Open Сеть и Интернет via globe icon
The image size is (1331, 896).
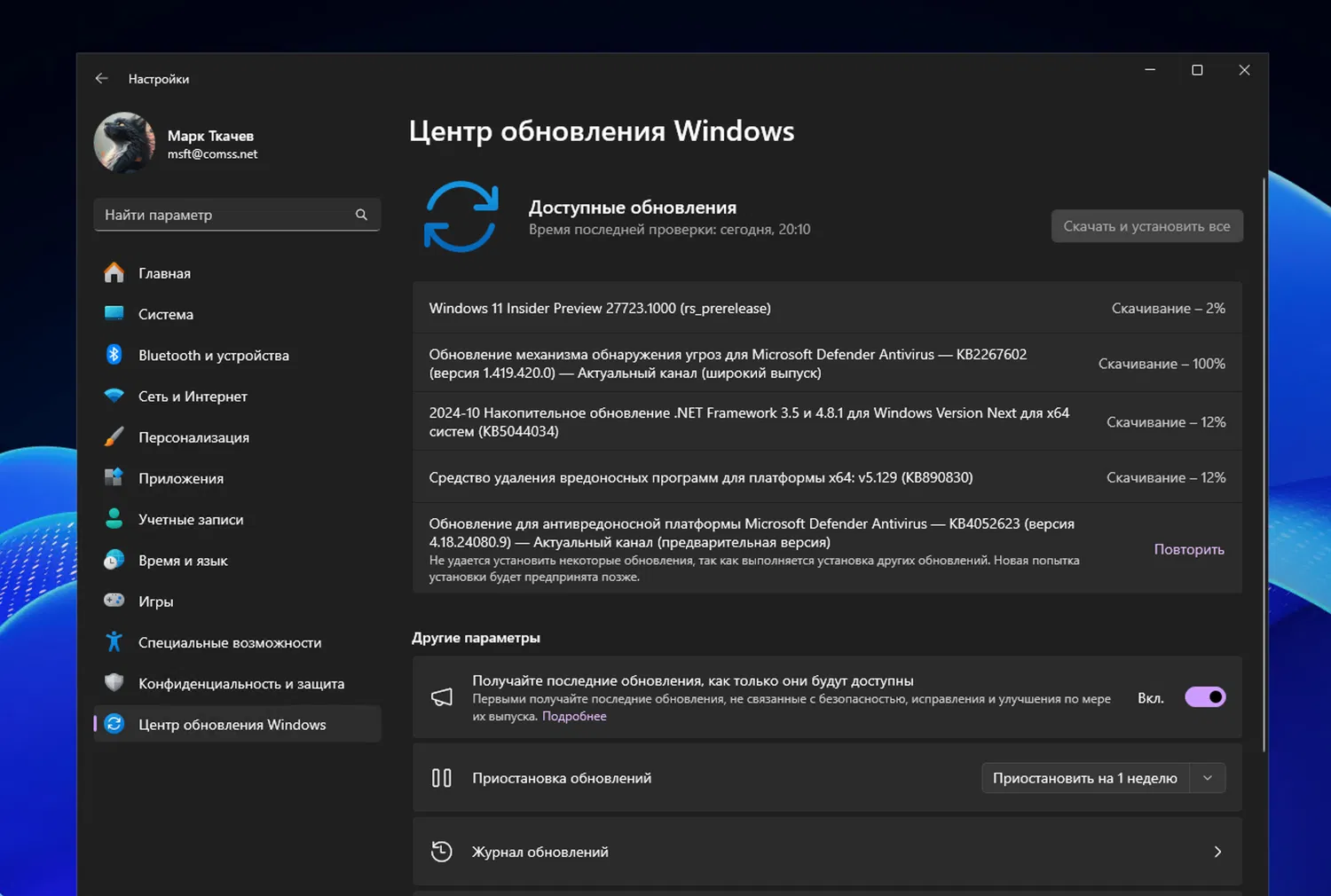[x=114, y=396]
